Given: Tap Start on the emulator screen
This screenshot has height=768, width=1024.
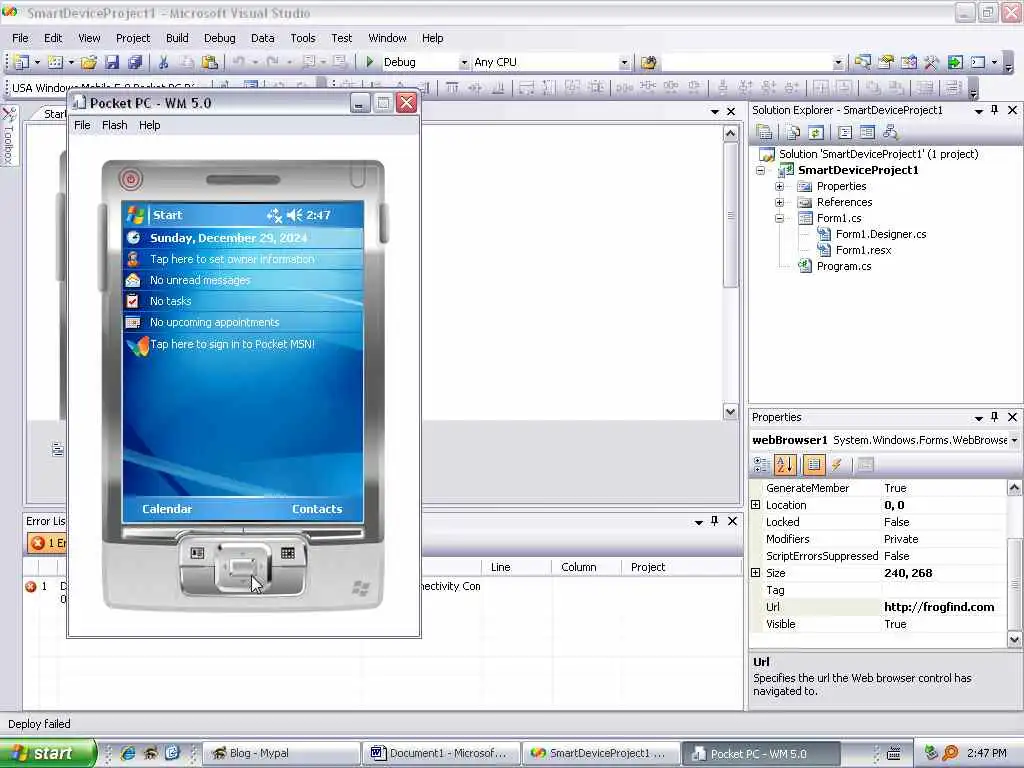Looking at the screenshot, I should click(x=167, y=215).
